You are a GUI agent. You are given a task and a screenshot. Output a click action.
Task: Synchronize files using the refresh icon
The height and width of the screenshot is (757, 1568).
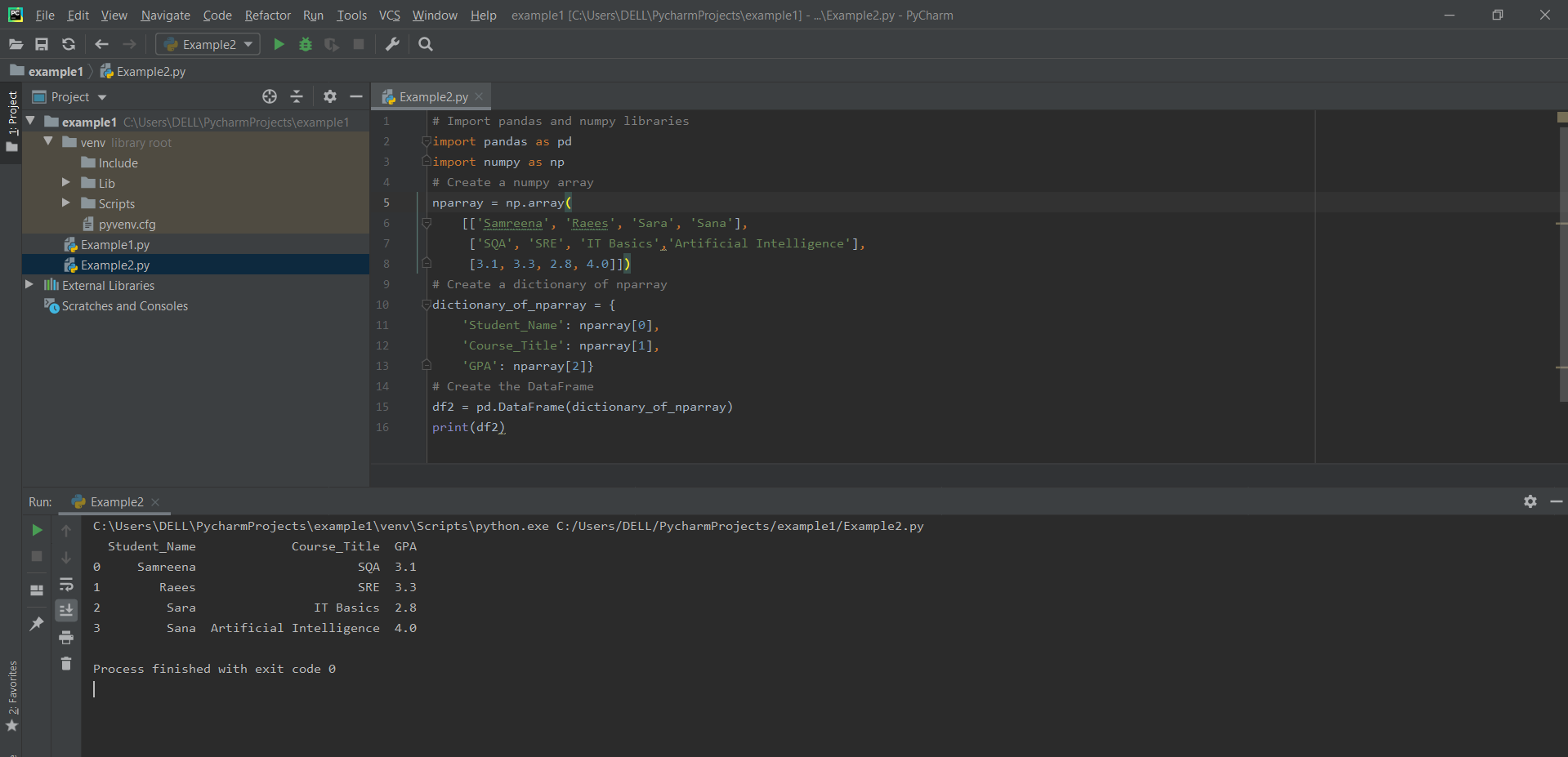click(69, 44)
